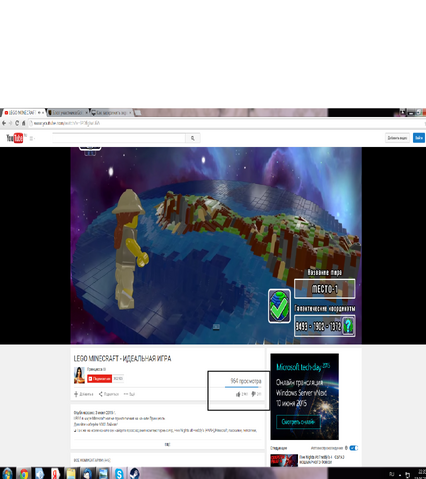
Task: Reload the page with the refresh icon
Action: pyautogui.click(x=17, y=123)
